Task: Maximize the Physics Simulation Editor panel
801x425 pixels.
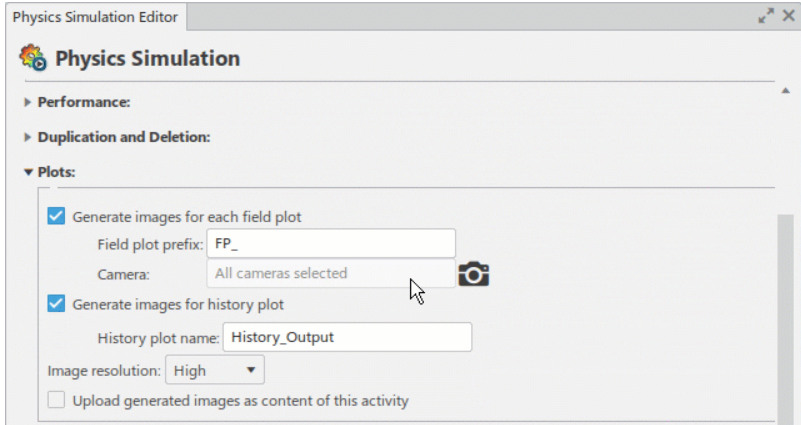Action: (766, 16)
